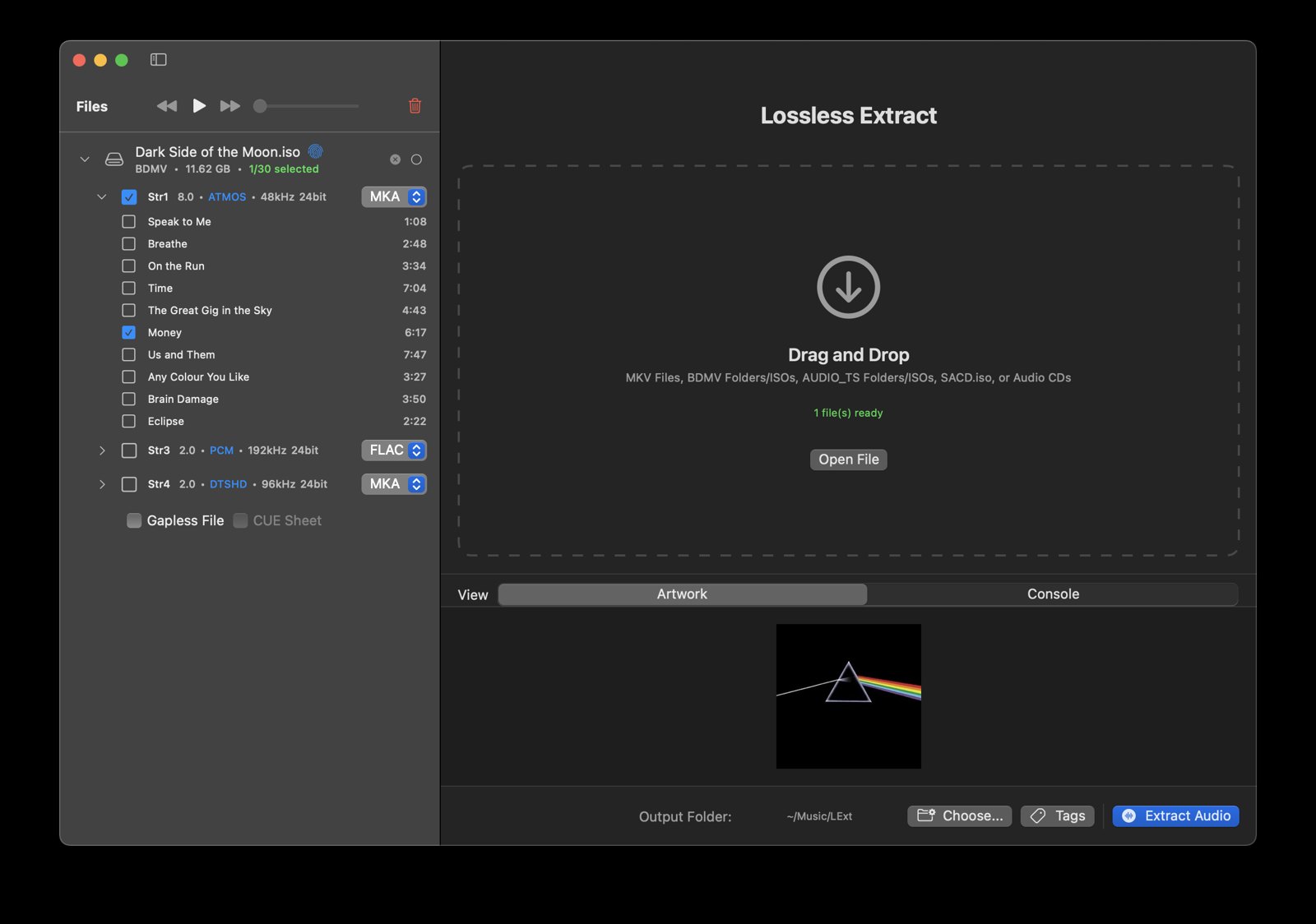Click the fast-forward playback button
Image resolution: width=1316 pixels, height=924 pixels.
[230, 106]
